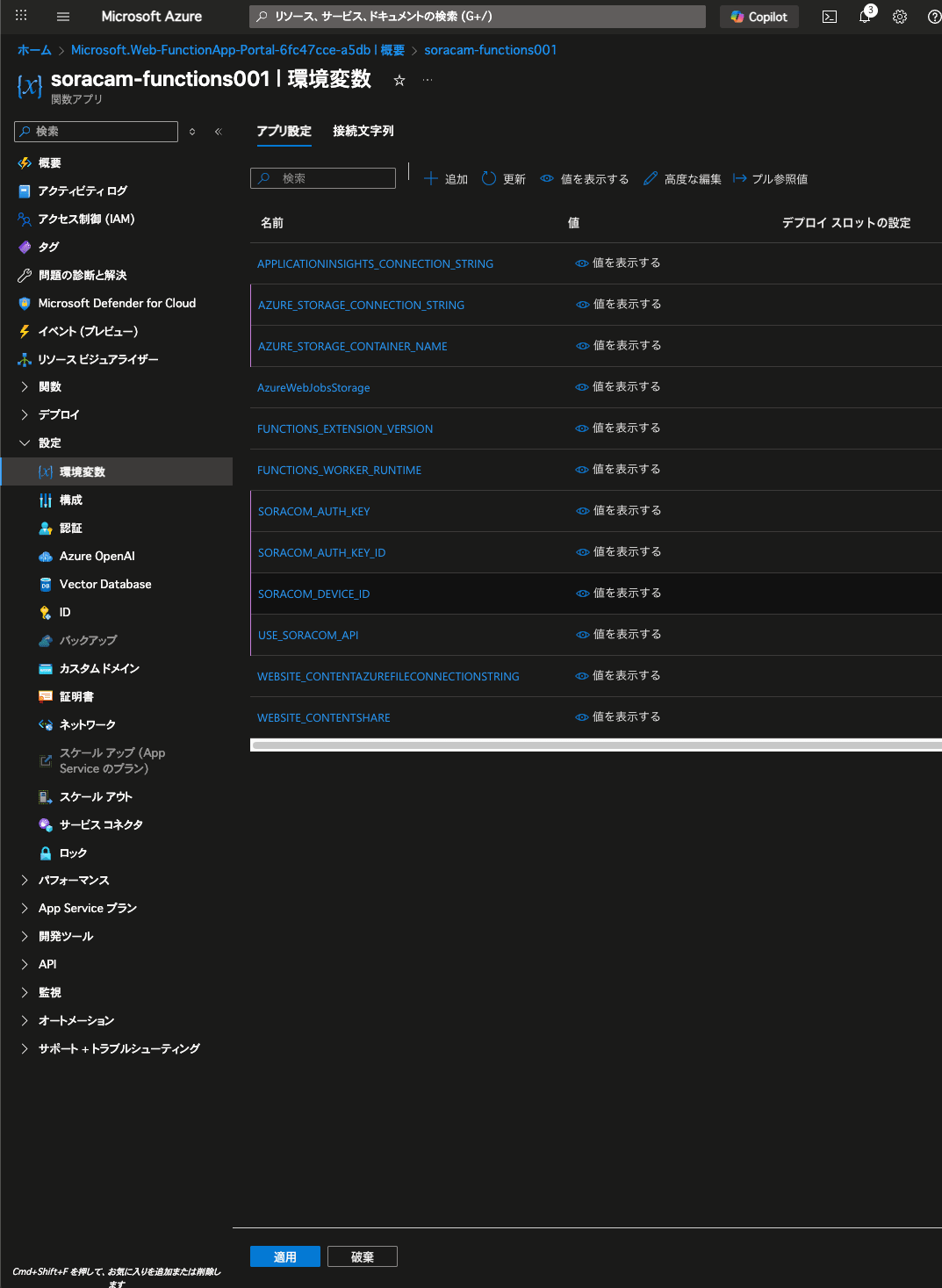Open タグ in the sidebar

point(48,248)
